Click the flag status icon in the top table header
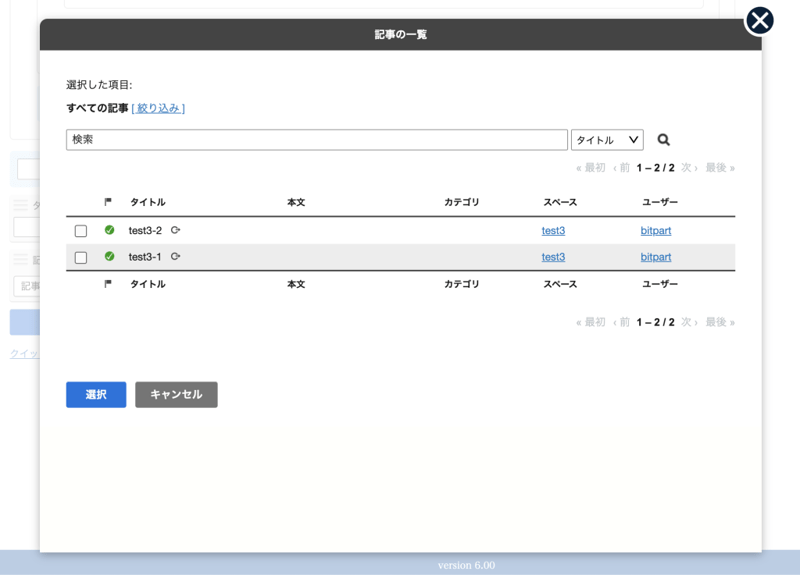The image size is (800, 575). click(x=108, y=202)
